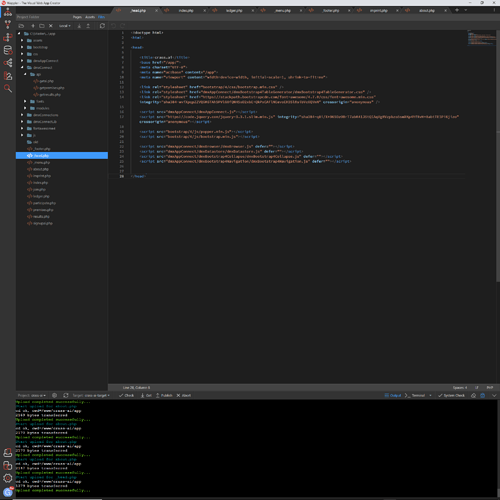Click the refresh icon in file toolbar
The height and width of the screenshot is (500, 500).
(102, 26)
